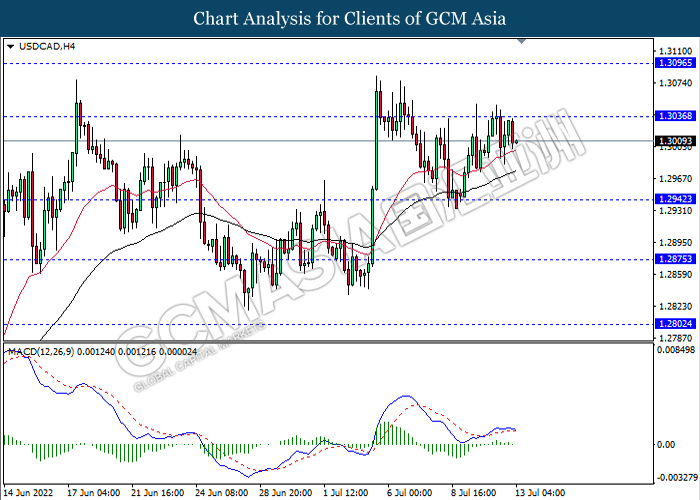Image resolution: width=700 pixels, height=500 pixels.
Task: Open the USDCAD,H4 symbol dropdown arrow
Action: coord(11,46)
